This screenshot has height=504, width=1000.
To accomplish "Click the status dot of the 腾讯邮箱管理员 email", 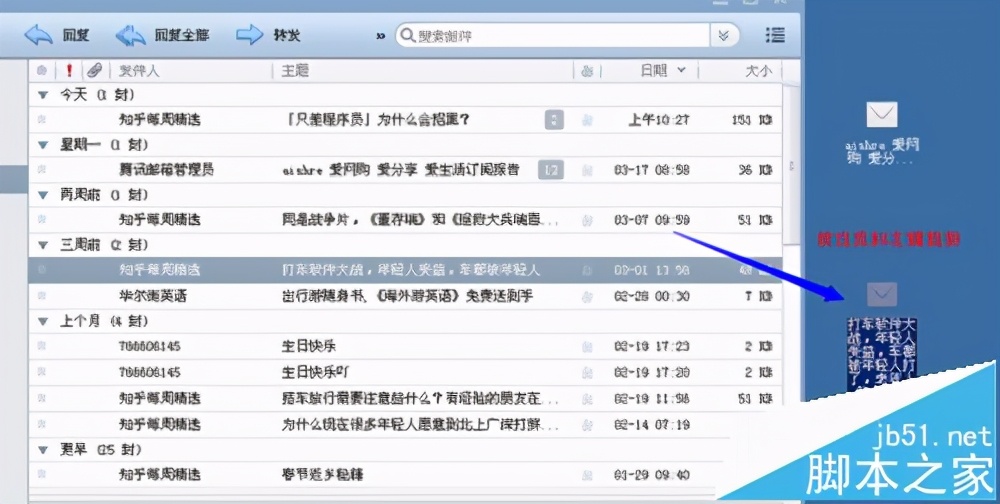I will (42, 170).
